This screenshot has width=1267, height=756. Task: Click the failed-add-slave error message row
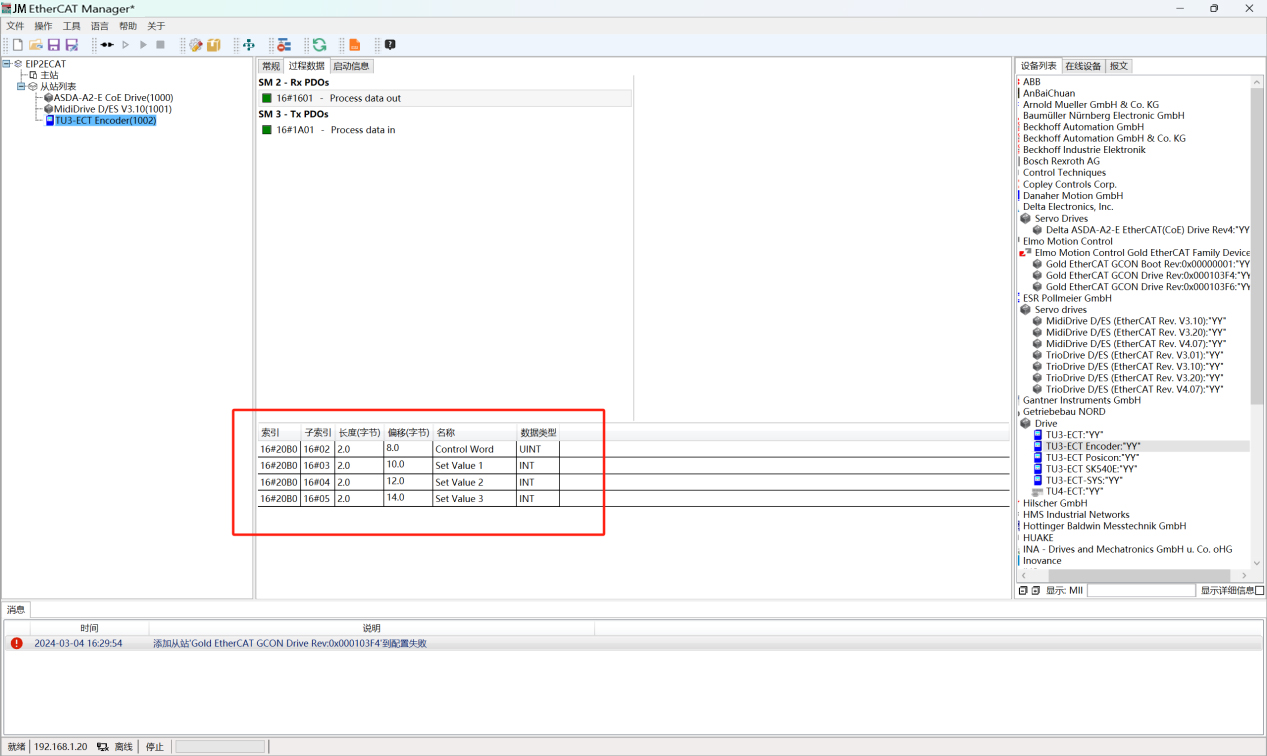pos(633,643)
